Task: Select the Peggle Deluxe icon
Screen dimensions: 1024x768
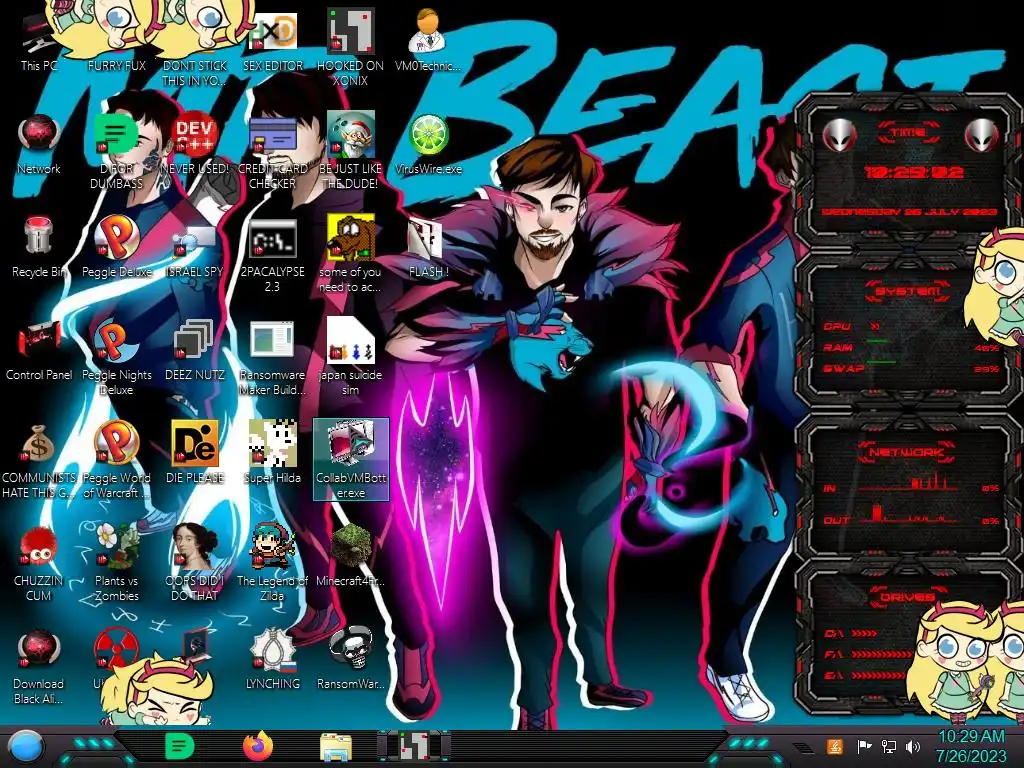Action: click(x=116, y=247)
